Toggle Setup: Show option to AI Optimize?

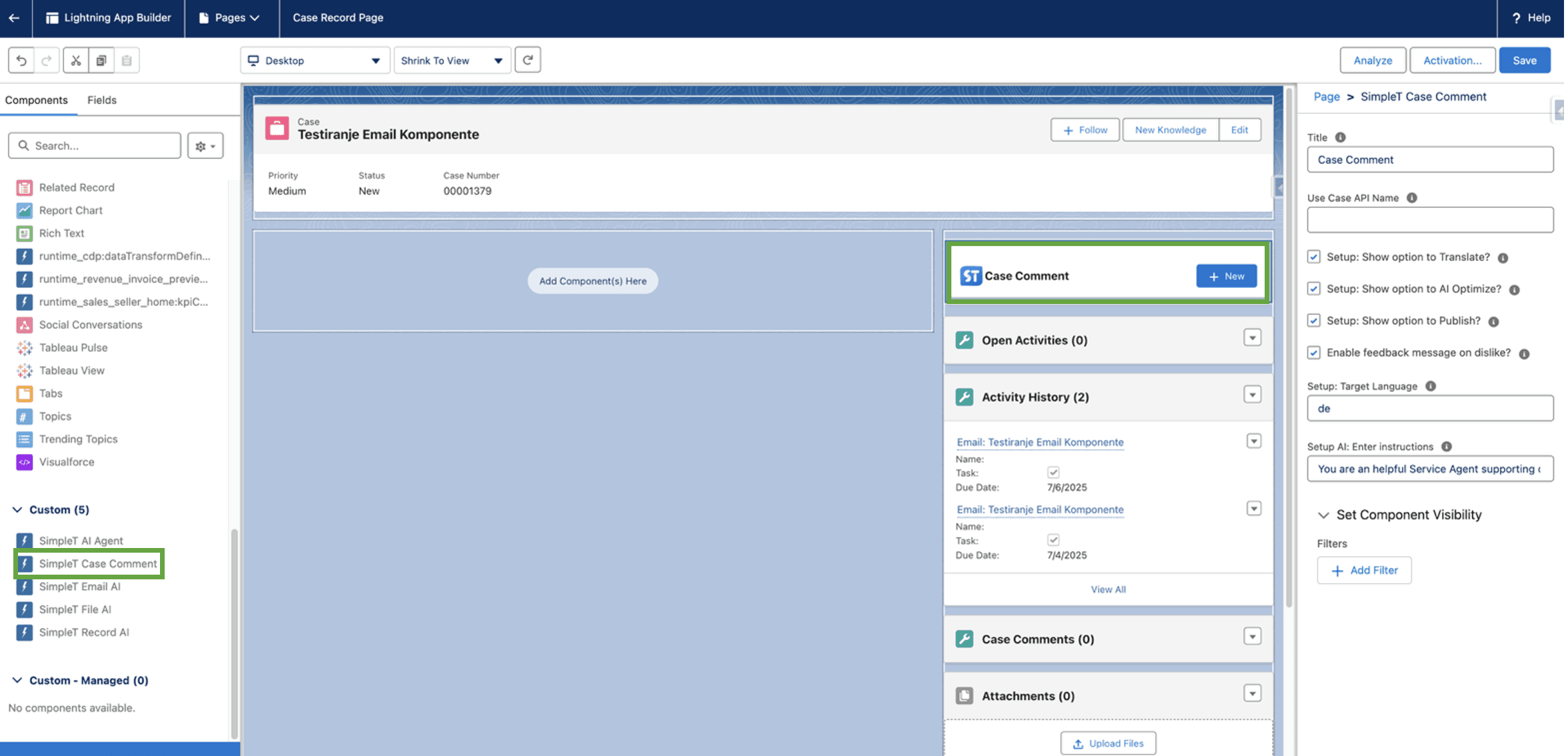pyautogui.click(x=1313, y=289)
